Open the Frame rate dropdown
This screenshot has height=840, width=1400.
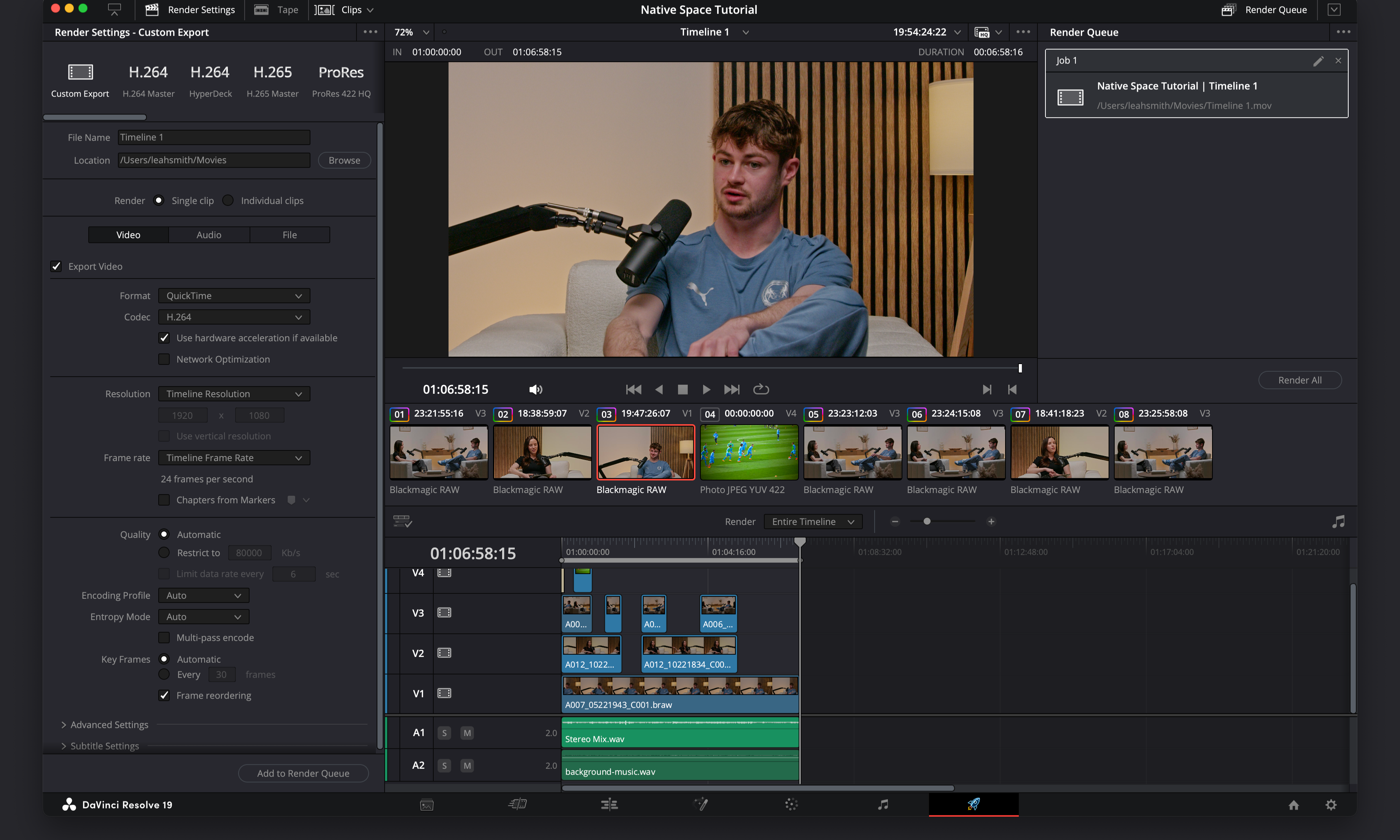pos(234,457)
